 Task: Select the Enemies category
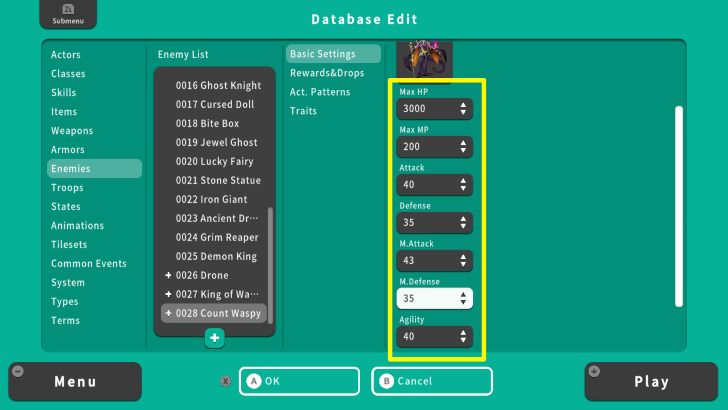click(x=95, y=169)
